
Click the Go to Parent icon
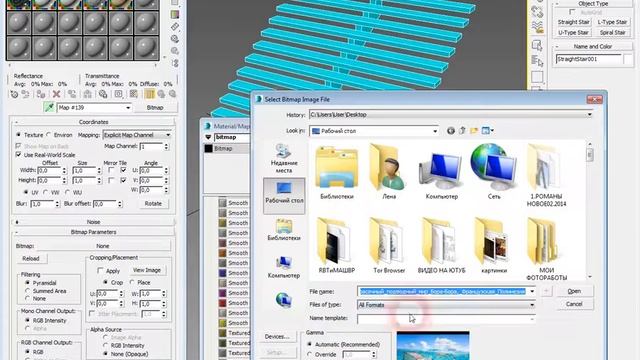[x=161, y=94]
